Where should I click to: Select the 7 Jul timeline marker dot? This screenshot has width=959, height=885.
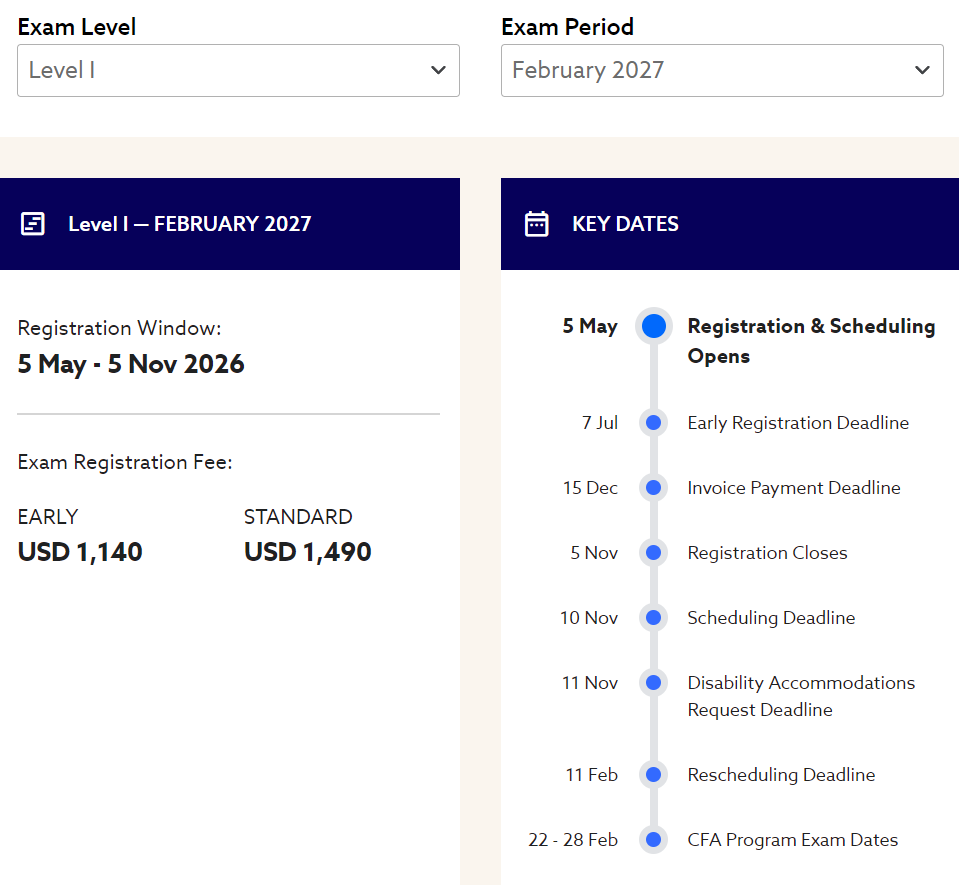coord(654,423)
